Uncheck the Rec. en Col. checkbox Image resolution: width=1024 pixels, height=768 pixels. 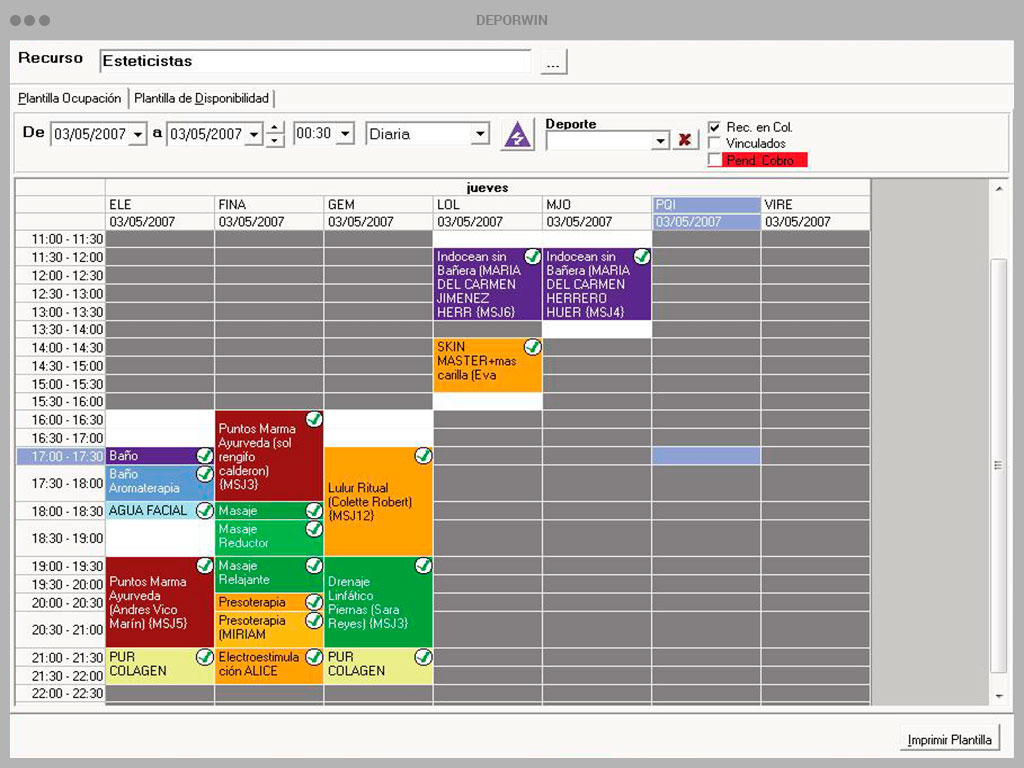point(714,127)
